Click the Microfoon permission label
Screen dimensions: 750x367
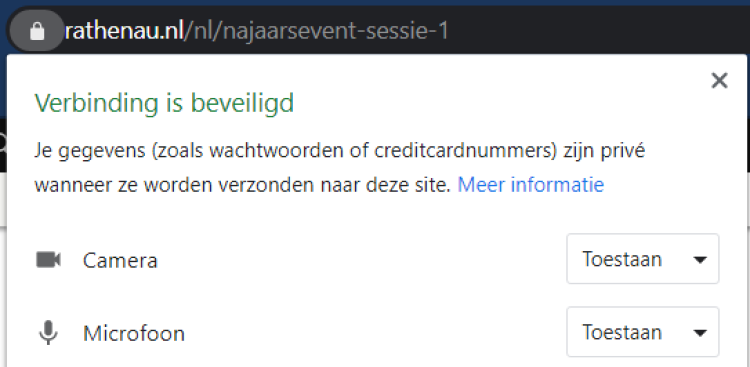tap(134, 334)
